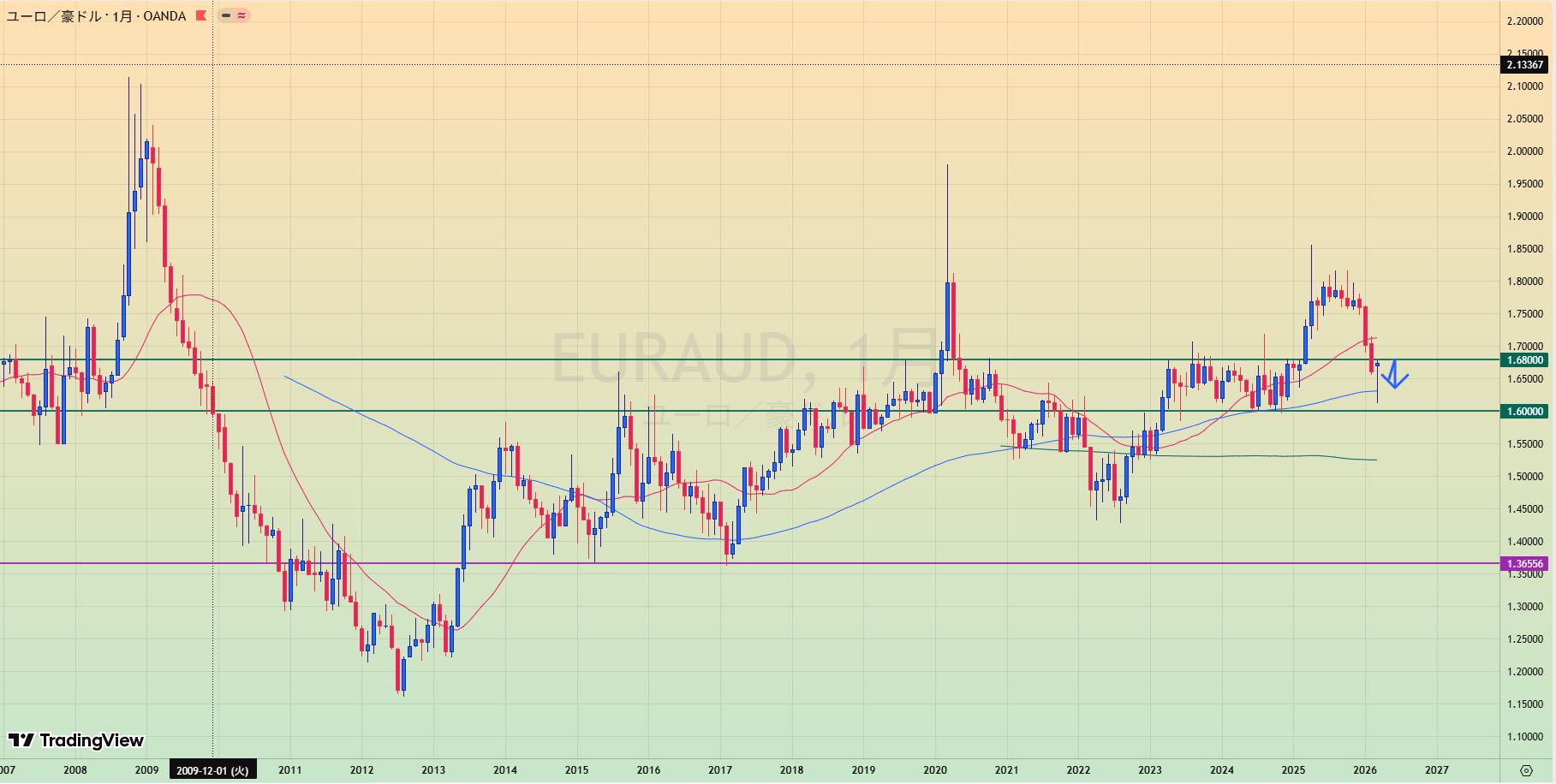Screen dimensions: 1556x784
Task: Click the 2027 label on the time axis
Action: tap(1436, 770)
